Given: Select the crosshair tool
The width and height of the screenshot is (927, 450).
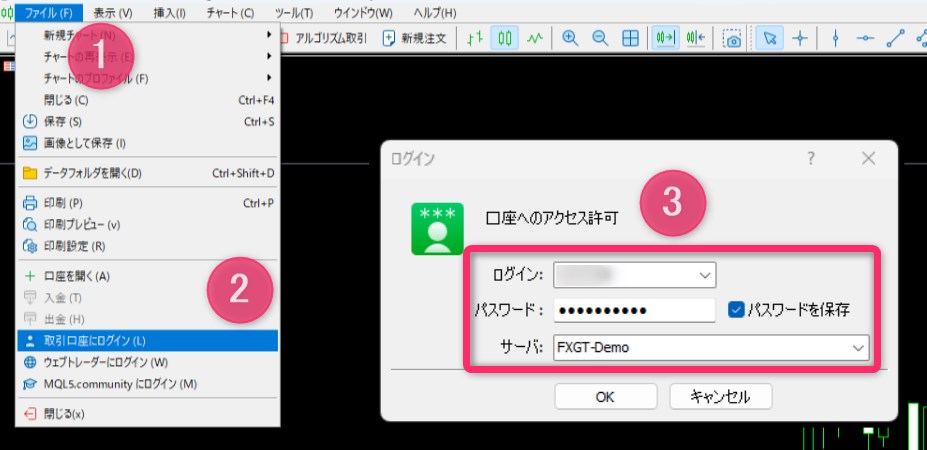Looking at the screenshot, I should tap(800, 39).
